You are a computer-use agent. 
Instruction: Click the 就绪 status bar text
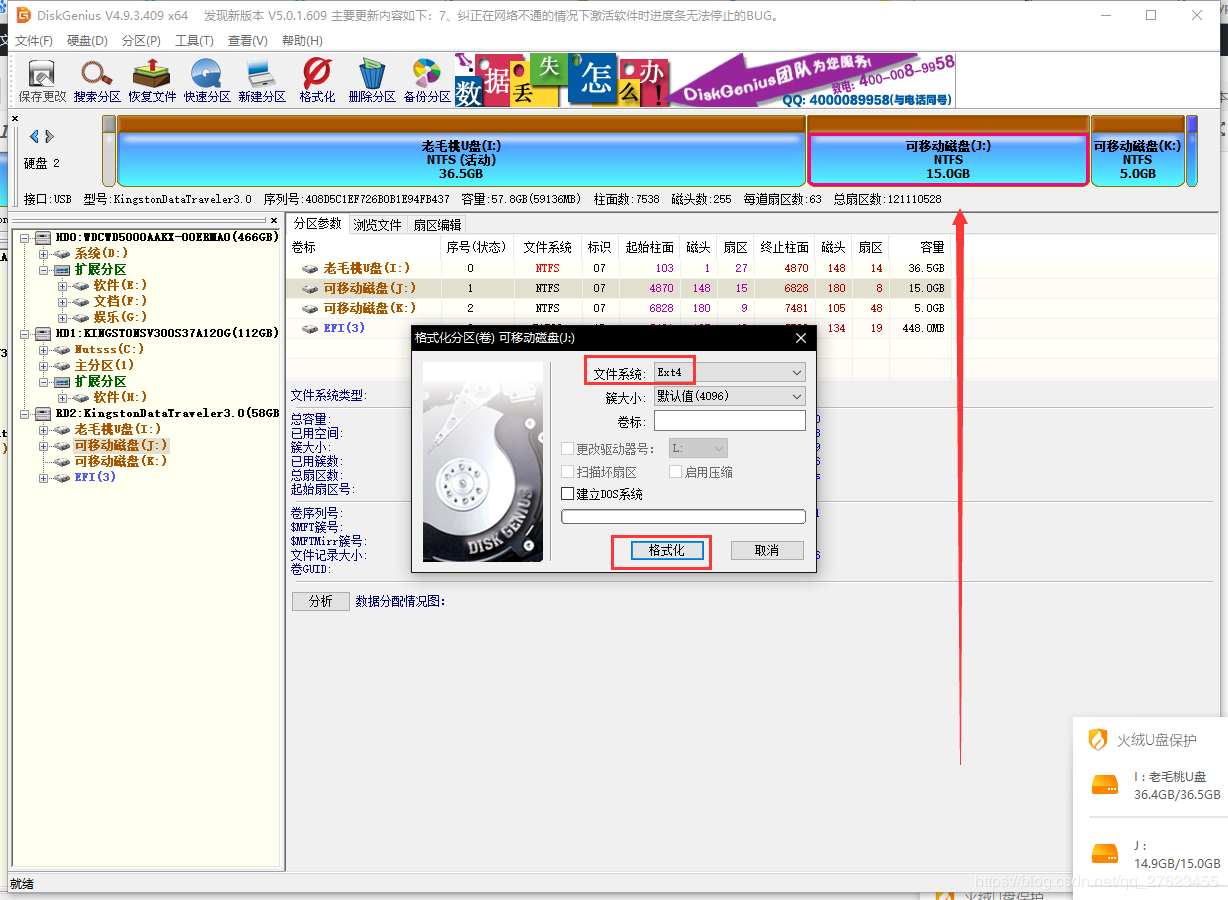[21, 884]
